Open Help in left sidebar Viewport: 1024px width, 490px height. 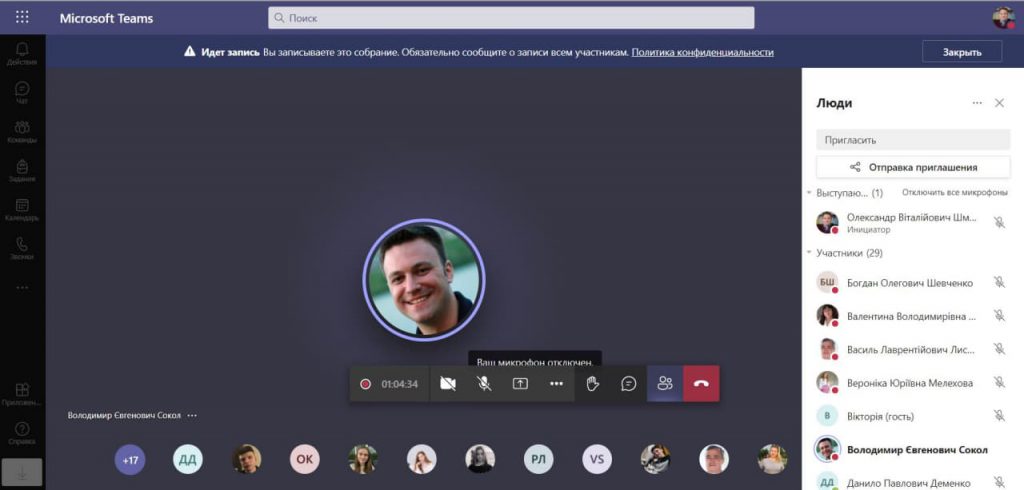(22, 433)
